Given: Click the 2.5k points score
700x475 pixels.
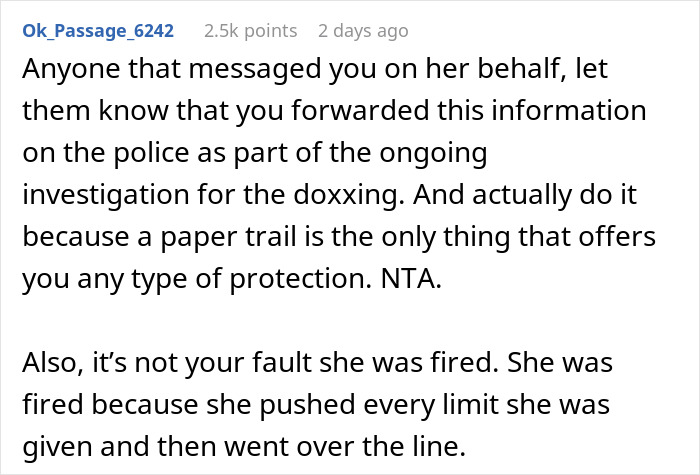Looking at the screenshot, I should [250, 31].
